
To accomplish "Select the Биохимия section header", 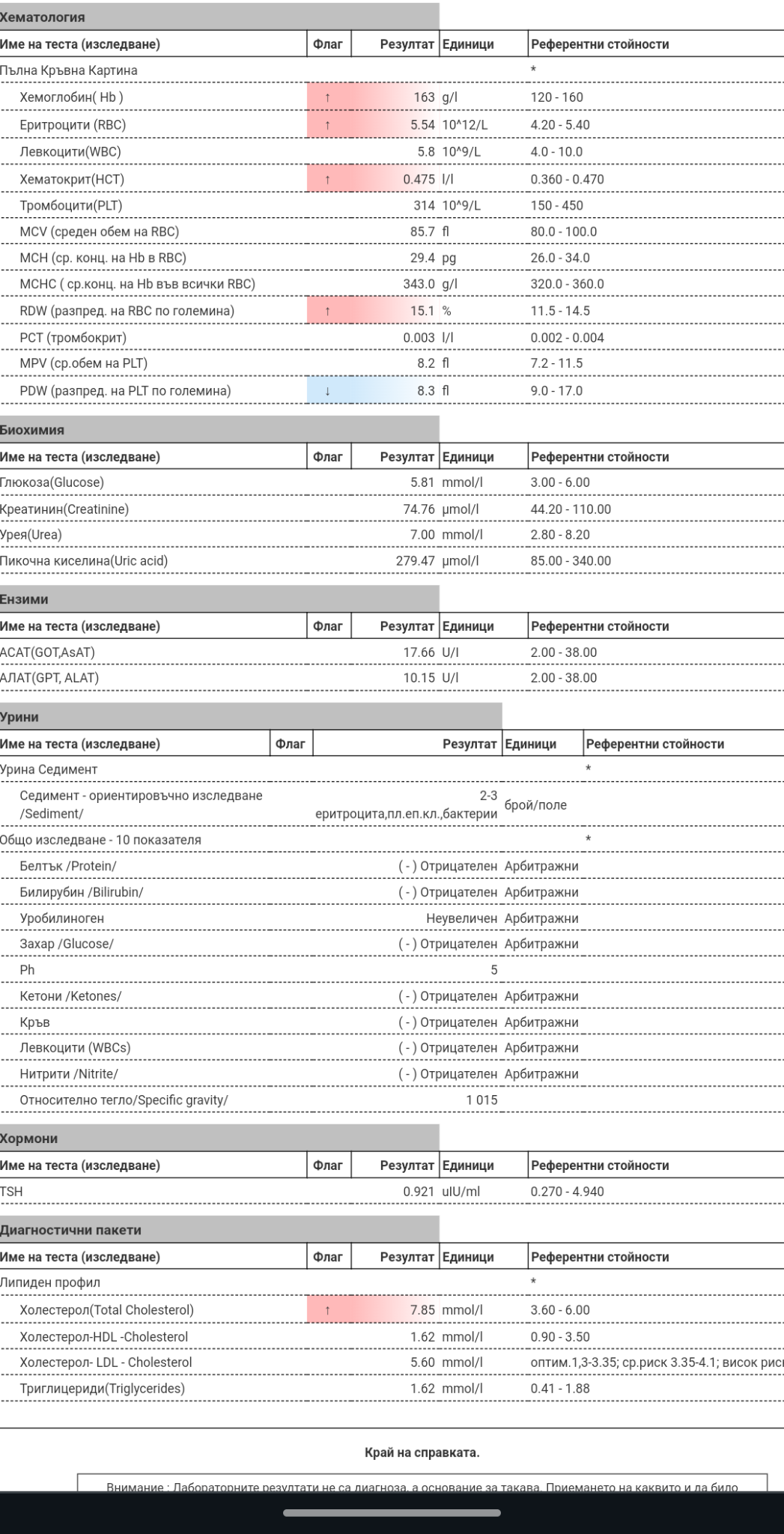I will (219, 430).
